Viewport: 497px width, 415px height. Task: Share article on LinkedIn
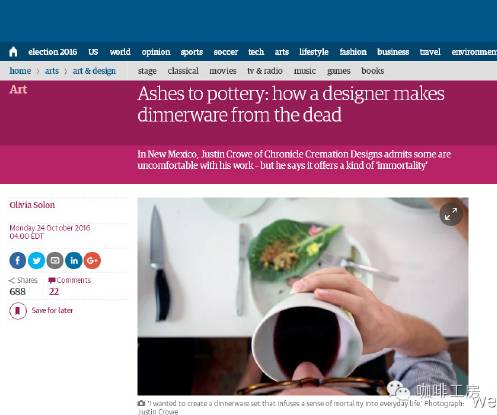point(74,260)
